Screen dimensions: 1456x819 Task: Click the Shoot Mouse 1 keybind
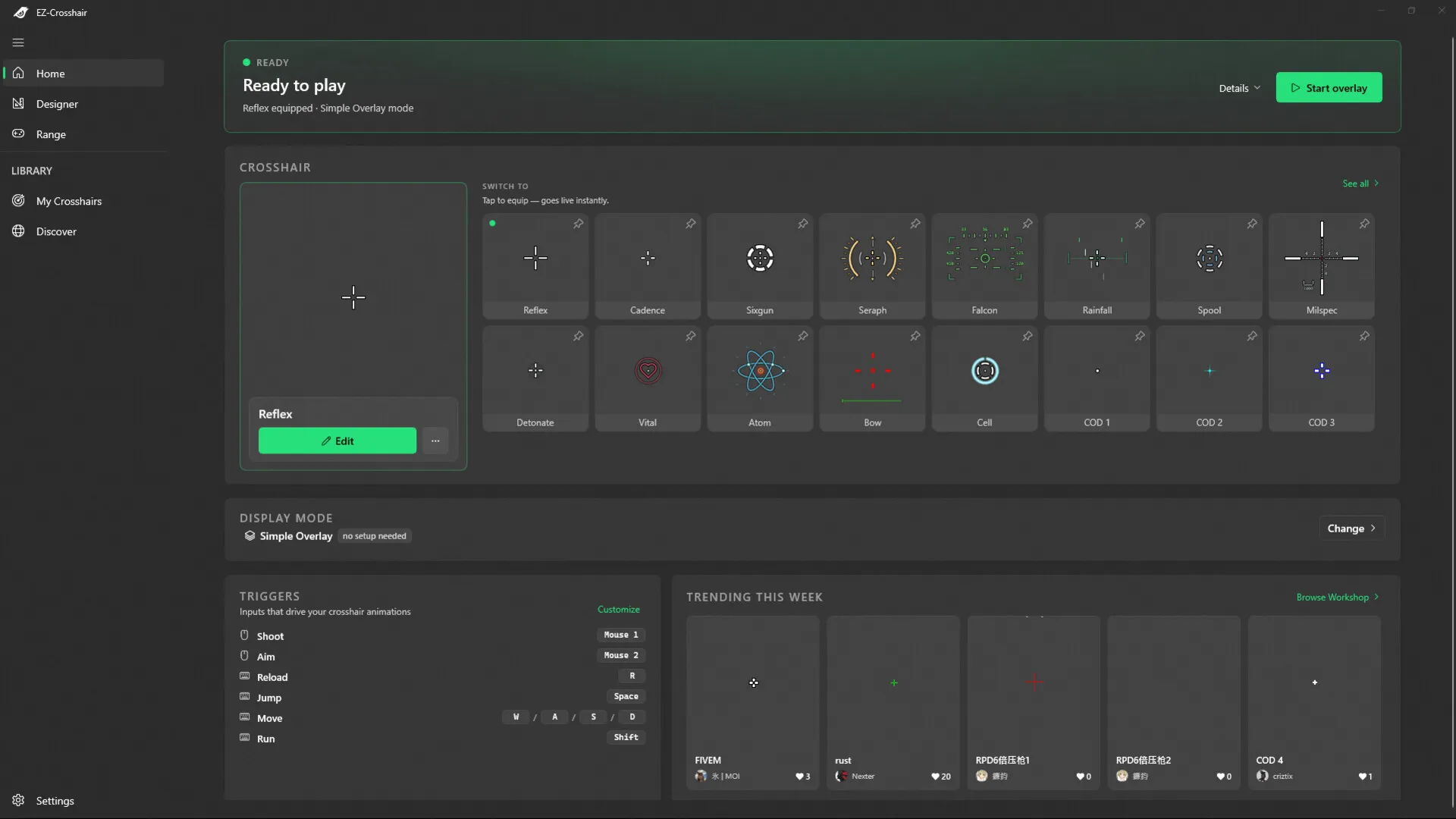(621, 635)
